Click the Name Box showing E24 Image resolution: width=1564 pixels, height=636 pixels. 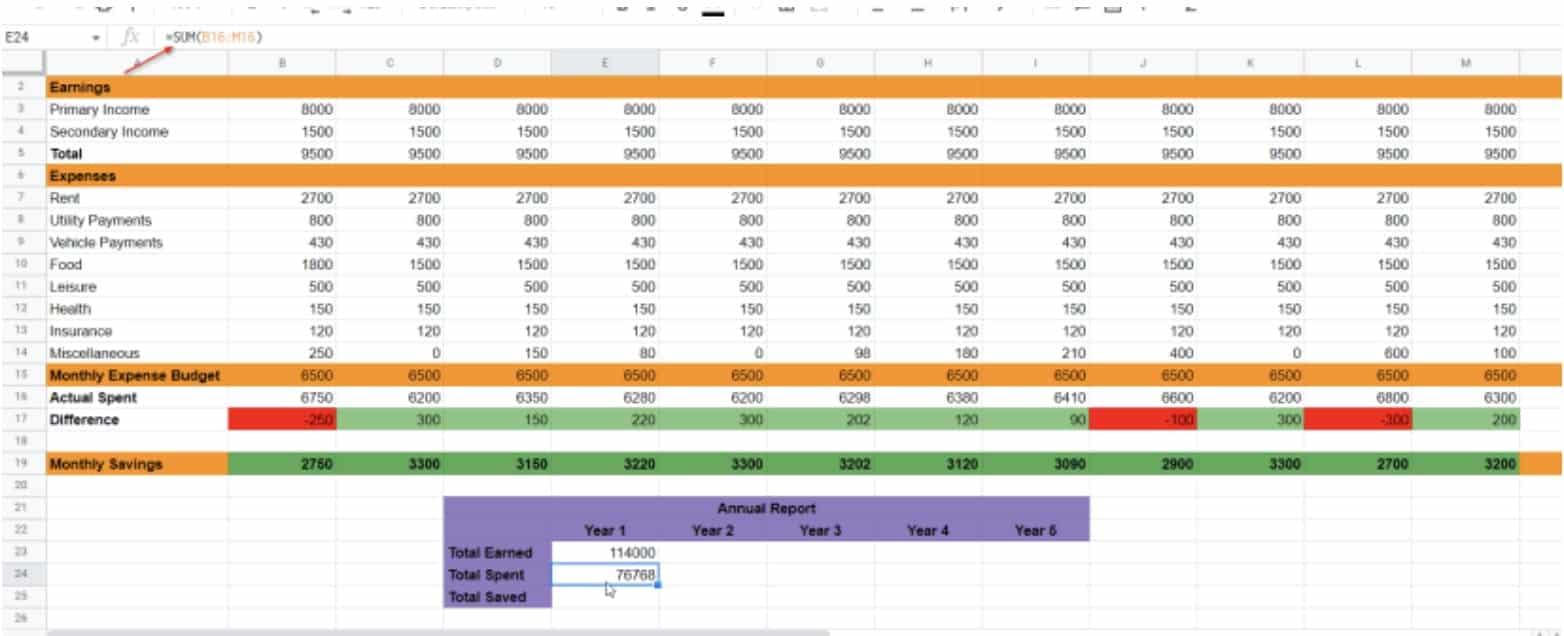(40, 37)
